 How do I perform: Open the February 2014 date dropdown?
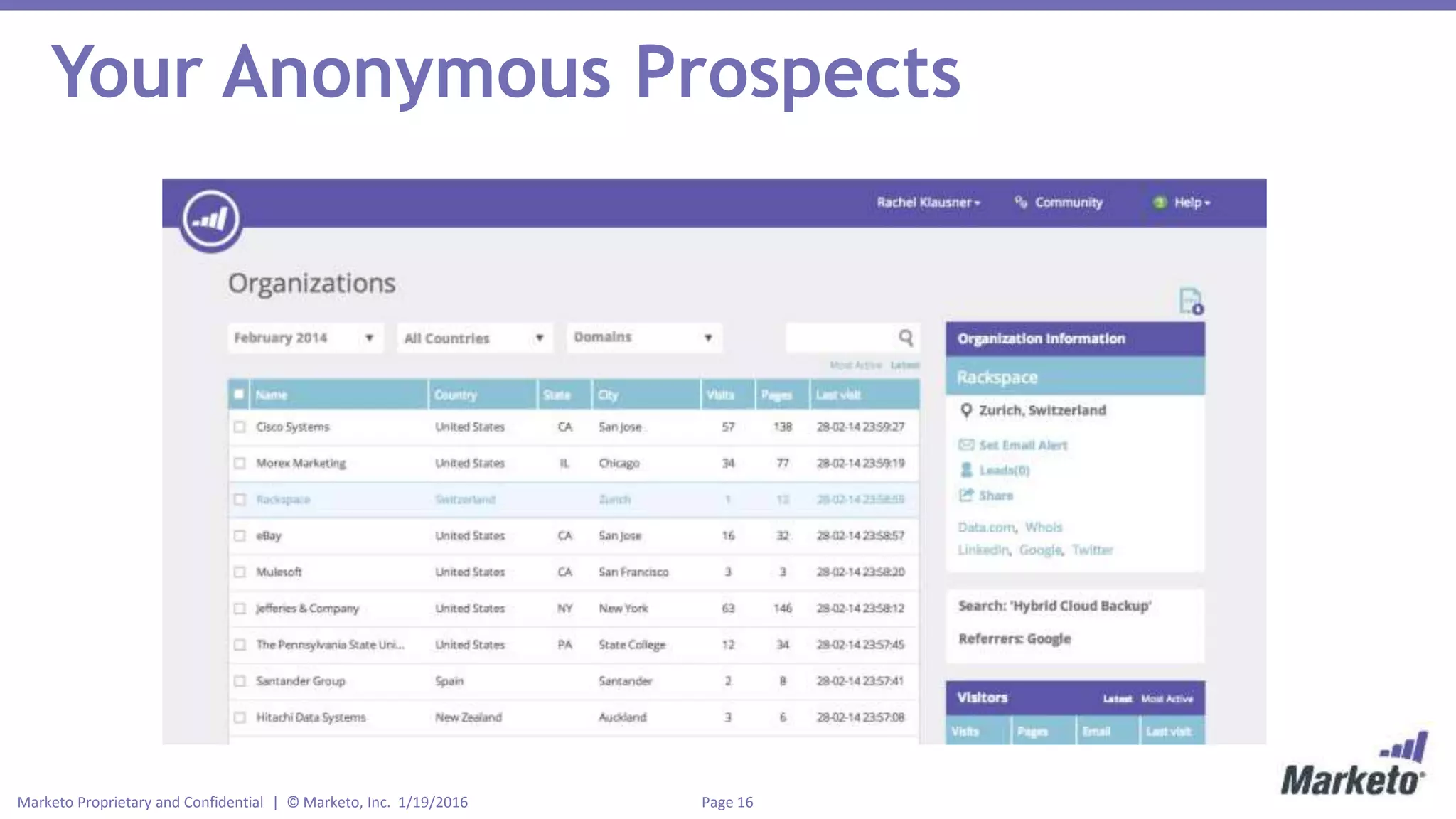click(x=306, y=338)
